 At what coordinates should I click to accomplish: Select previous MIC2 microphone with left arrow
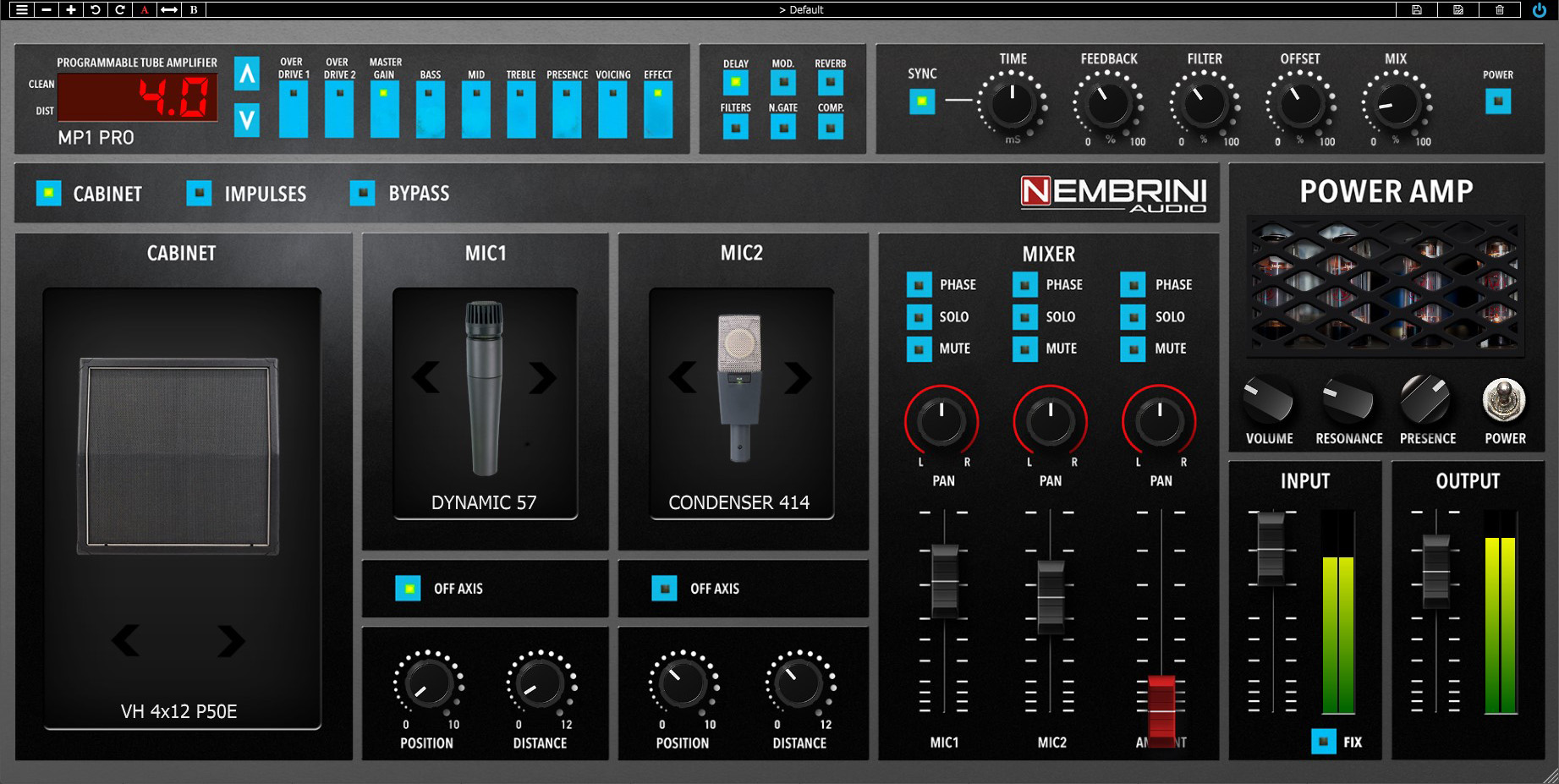683,377
